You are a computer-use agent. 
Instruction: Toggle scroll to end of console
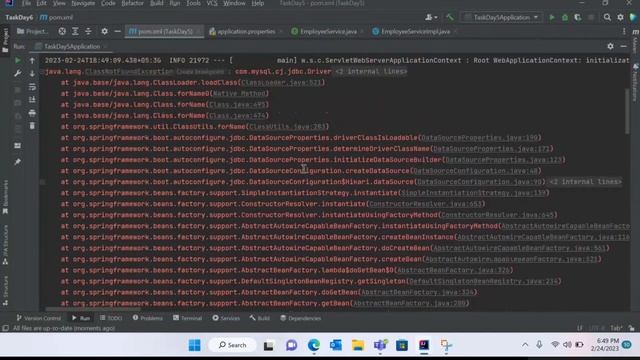pos(32,100)
